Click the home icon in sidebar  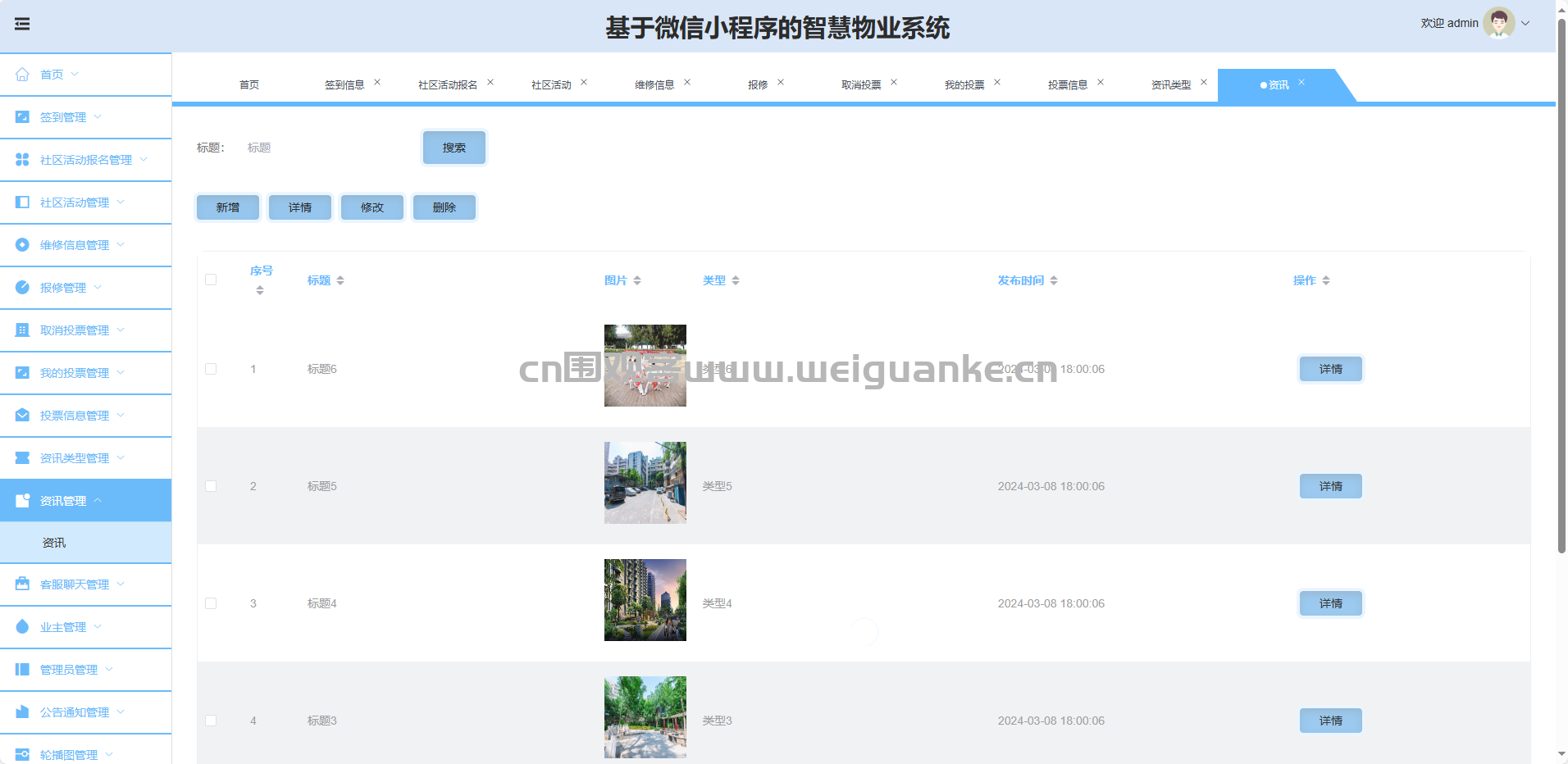[x=22, y=75]
